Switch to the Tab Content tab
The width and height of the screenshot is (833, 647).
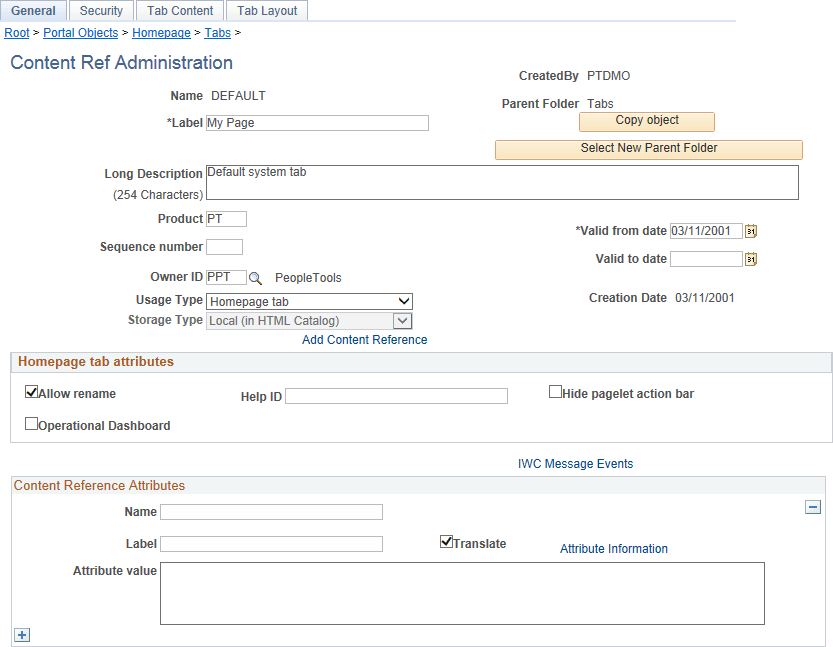pos(179,10)
